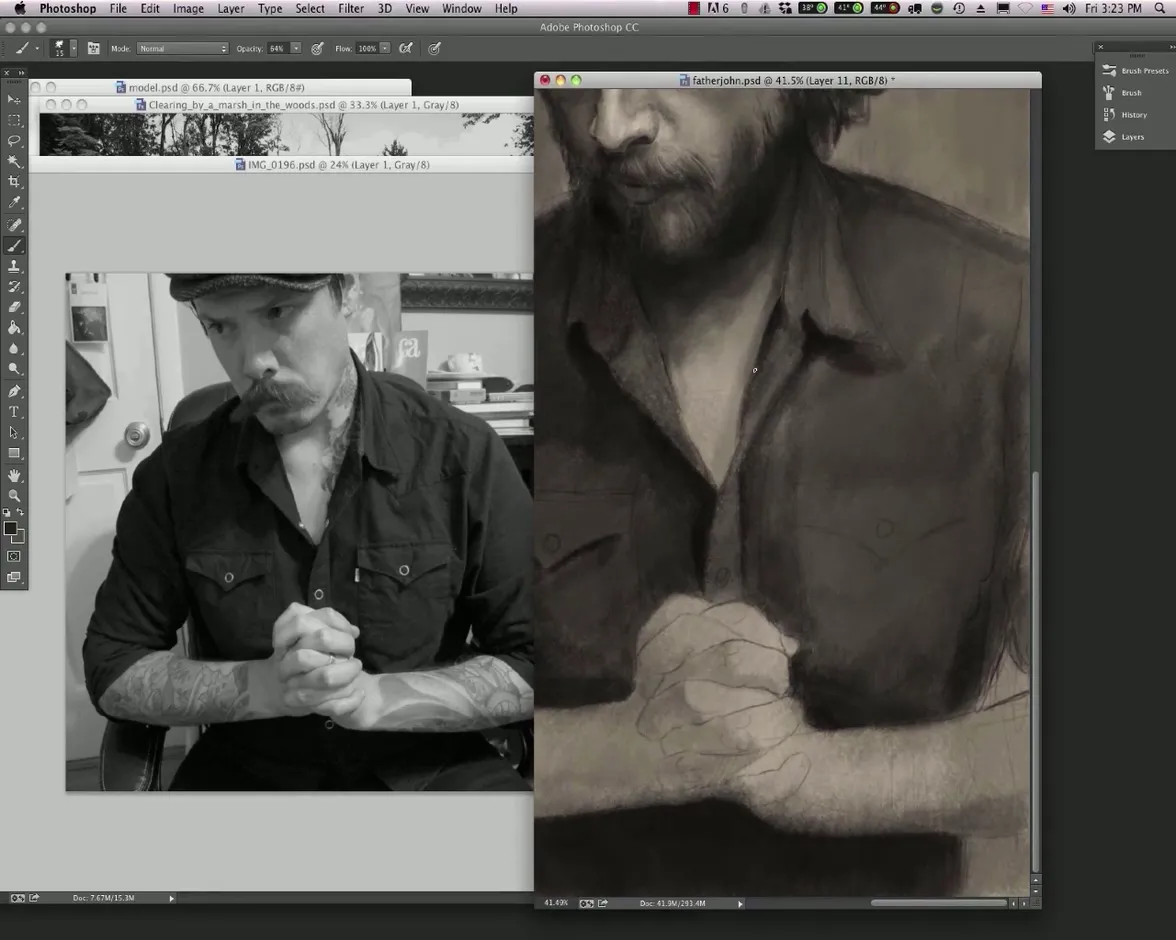This screenshot has width=1176, height=940.
Task: Select the Clone Stamp tool
Action: click(x=14, y=266)
